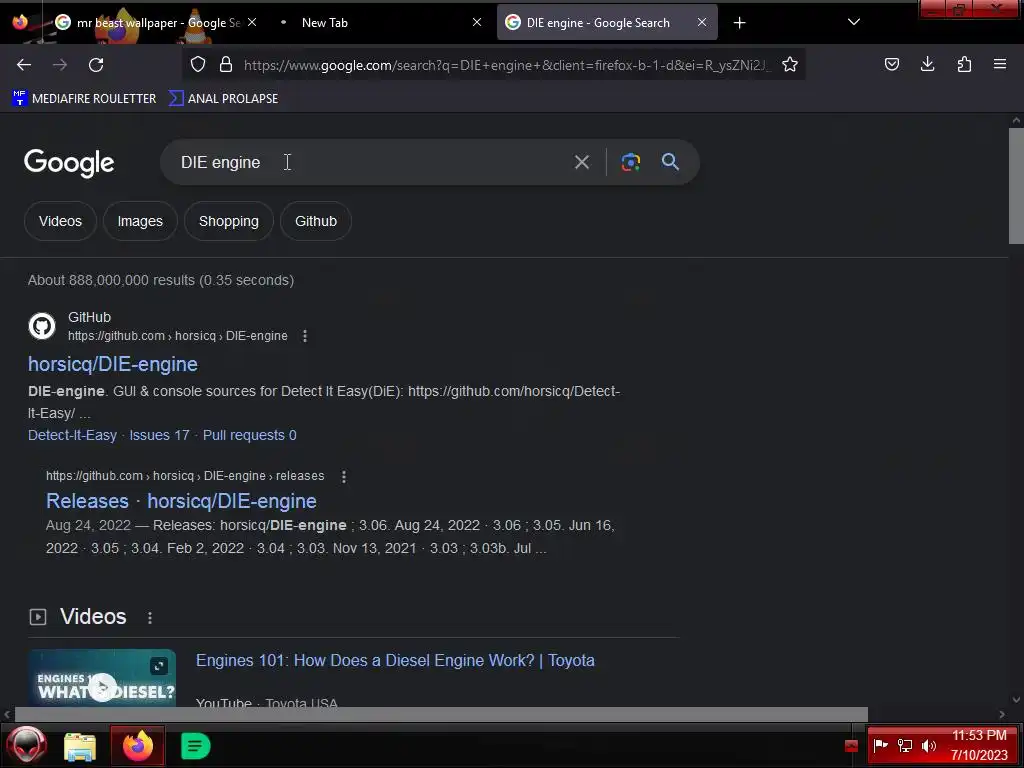The height and width of the screenshot is (768, 1024).
Task: Close the New Tab tab
Action: 477,22
